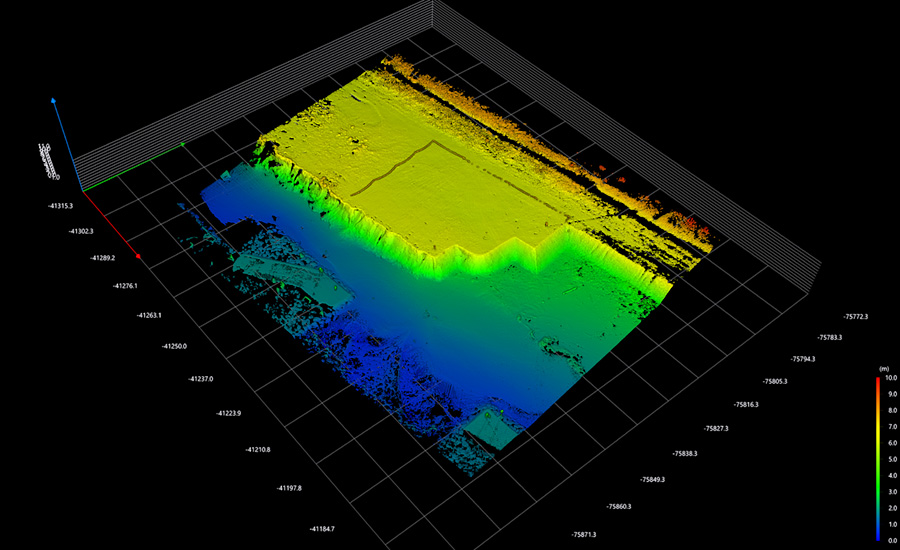Click the -41315.3 axis label
Viewport: 900px width, 550px height.
[58, 206]
